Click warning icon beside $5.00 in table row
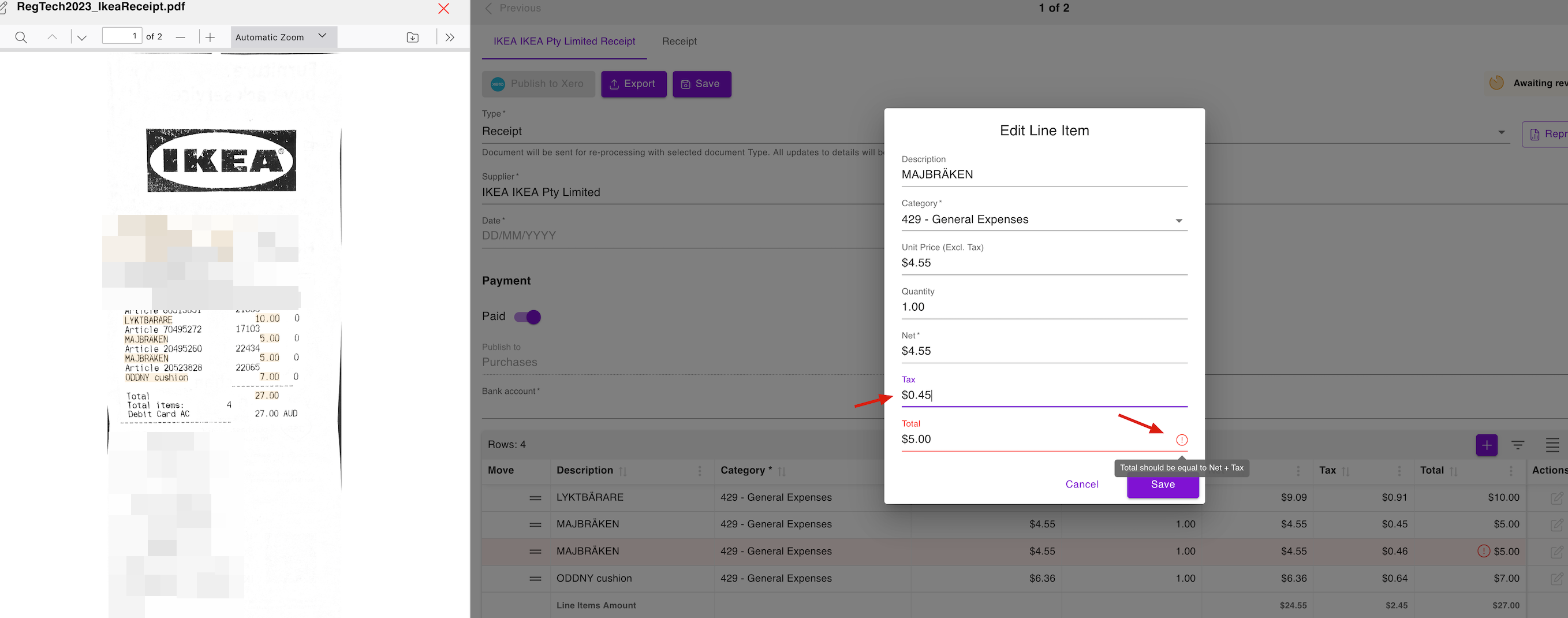This screenshot has height=618, width=1568. pyautogui.click(x=1483, y=551)
